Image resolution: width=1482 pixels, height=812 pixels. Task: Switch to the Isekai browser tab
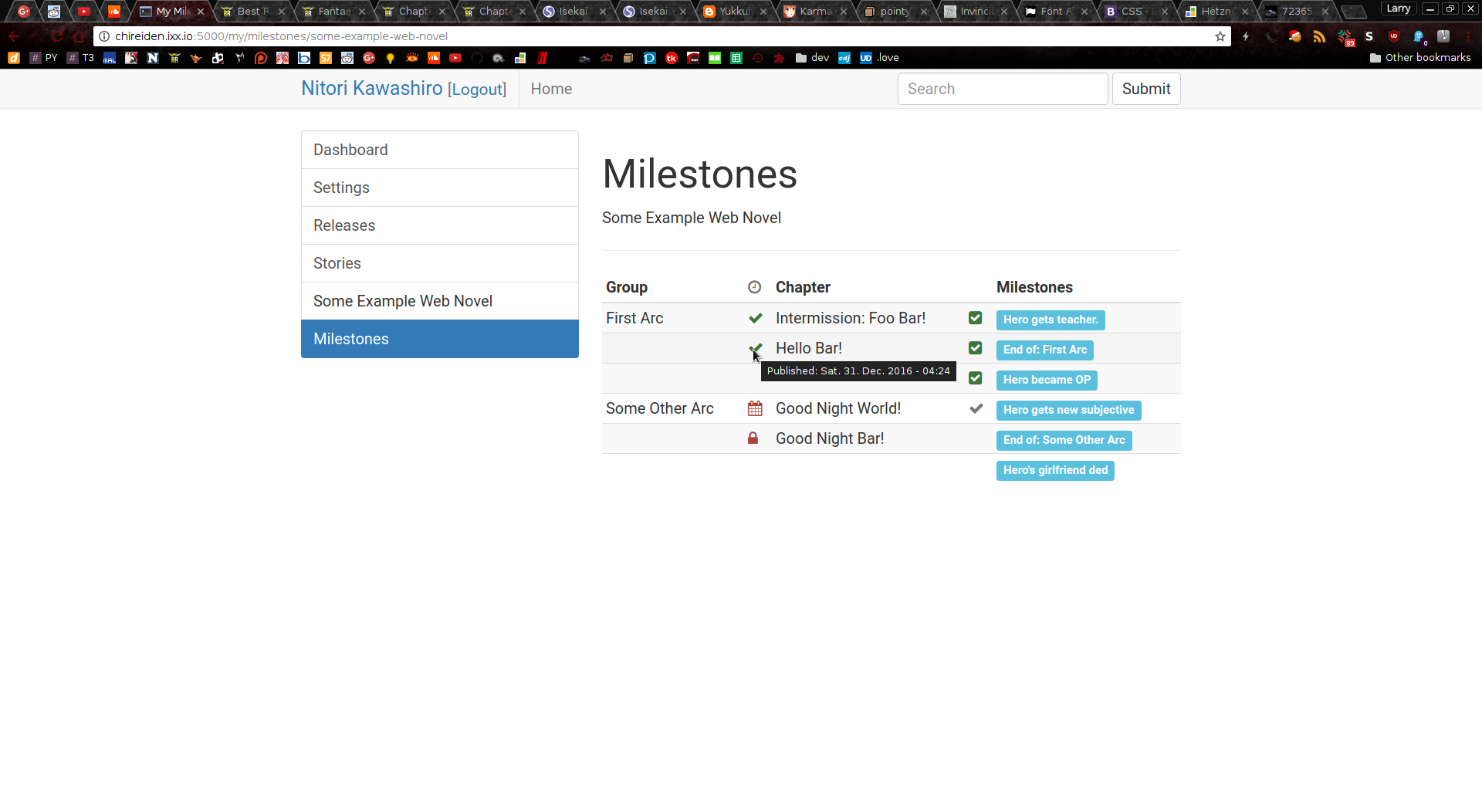coord(572,12)
